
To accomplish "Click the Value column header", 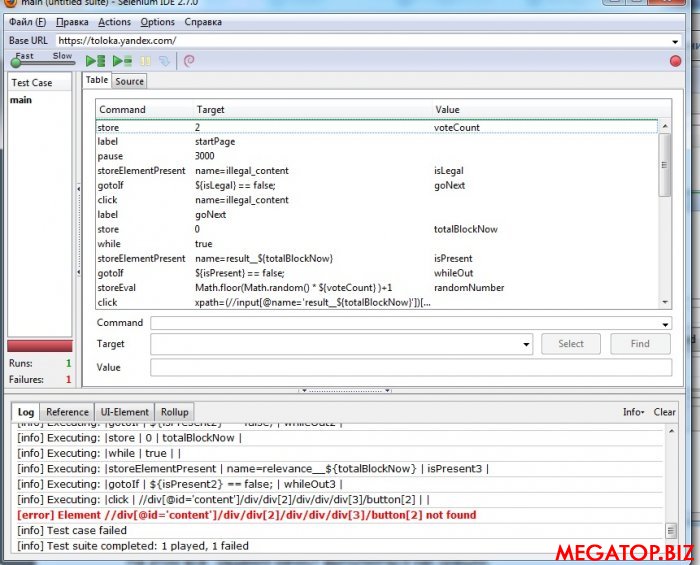I will 552,110.
